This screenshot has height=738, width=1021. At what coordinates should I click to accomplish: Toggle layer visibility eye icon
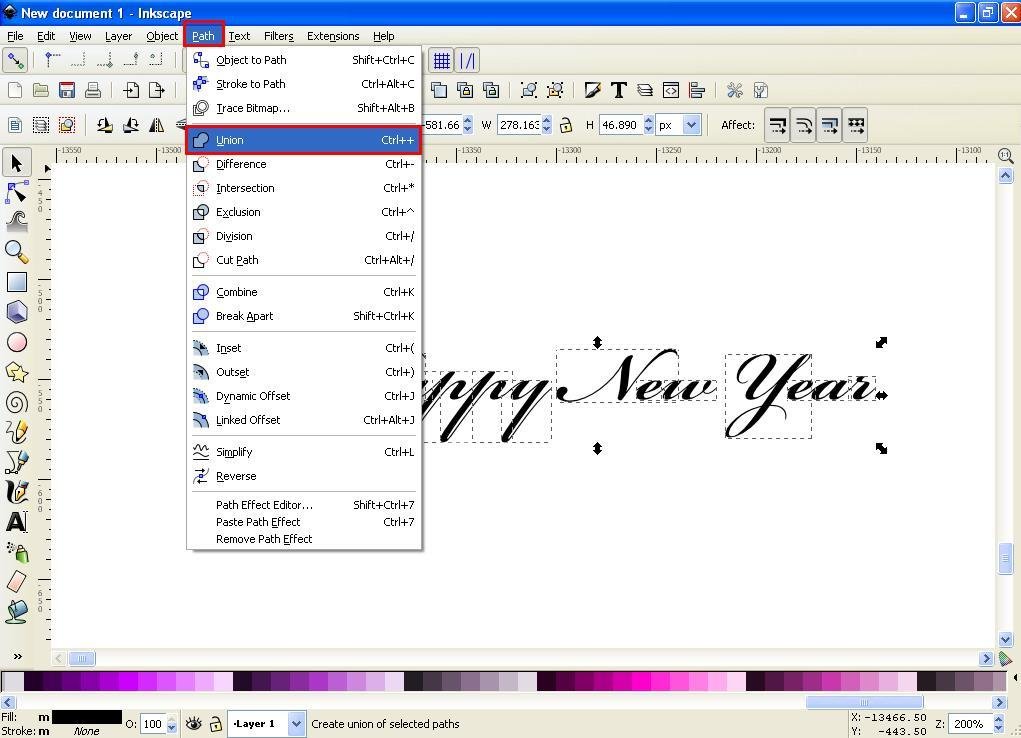193,724
